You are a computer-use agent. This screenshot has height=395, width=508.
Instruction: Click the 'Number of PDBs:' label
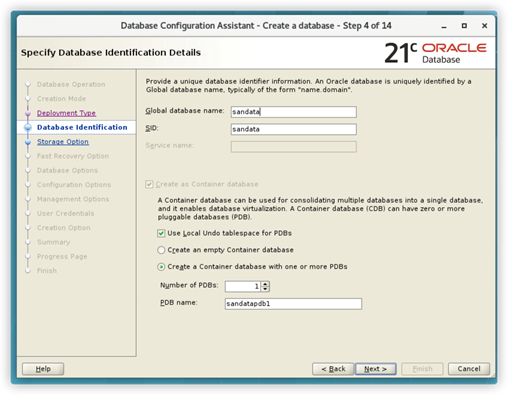click(x=189, y=285)
